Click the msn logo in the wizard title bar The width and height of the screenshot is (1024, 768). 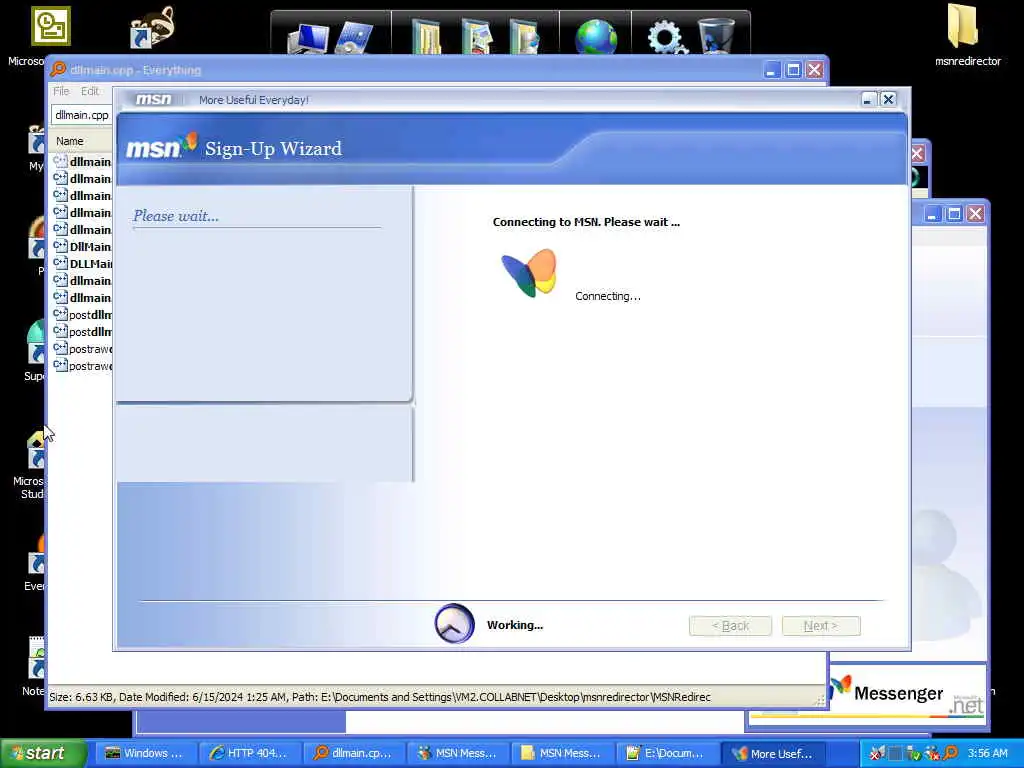coord(153,99)
